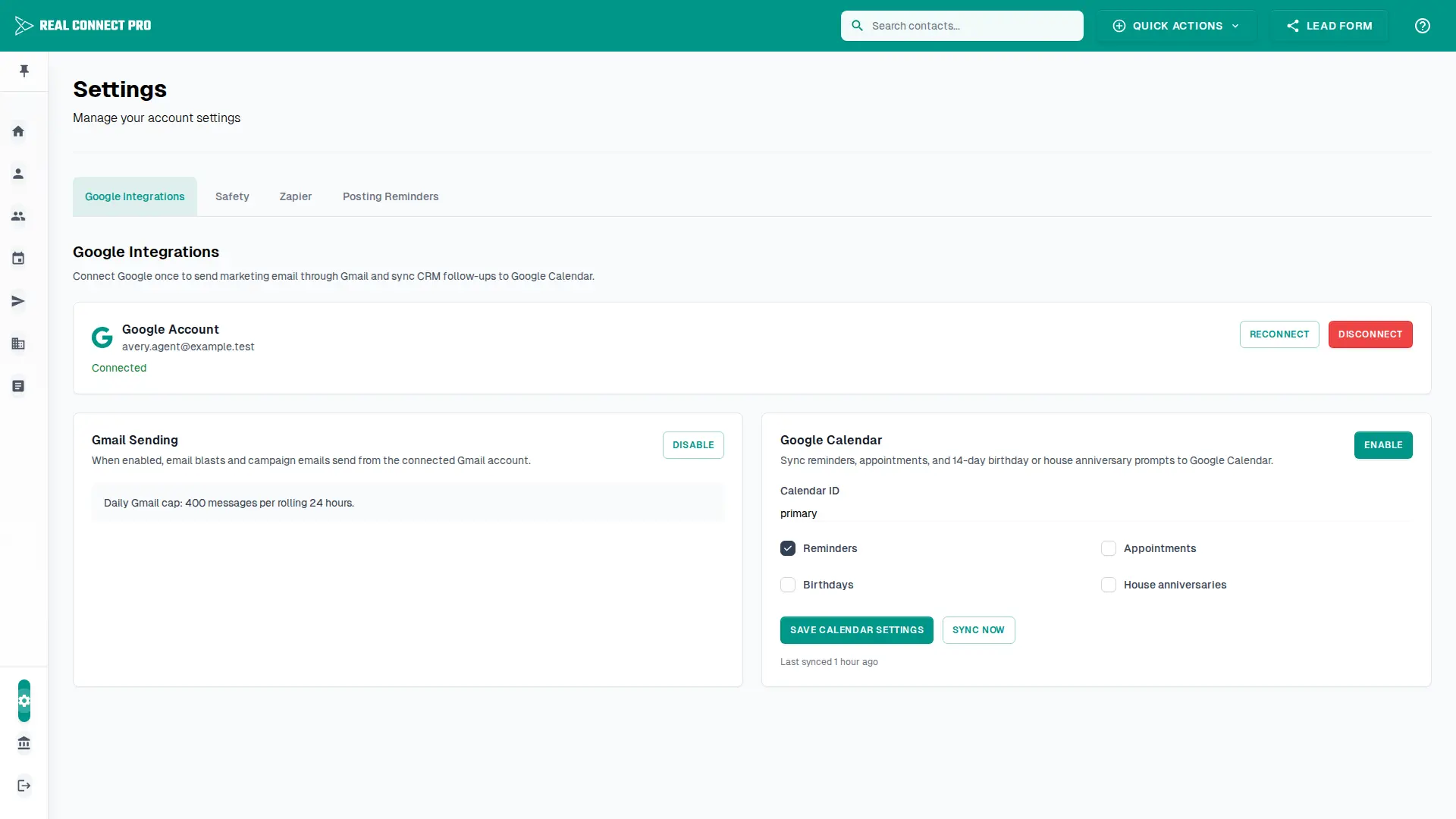
Task: Open the home dashboard sidebar icon
Action: pos(18,131)
